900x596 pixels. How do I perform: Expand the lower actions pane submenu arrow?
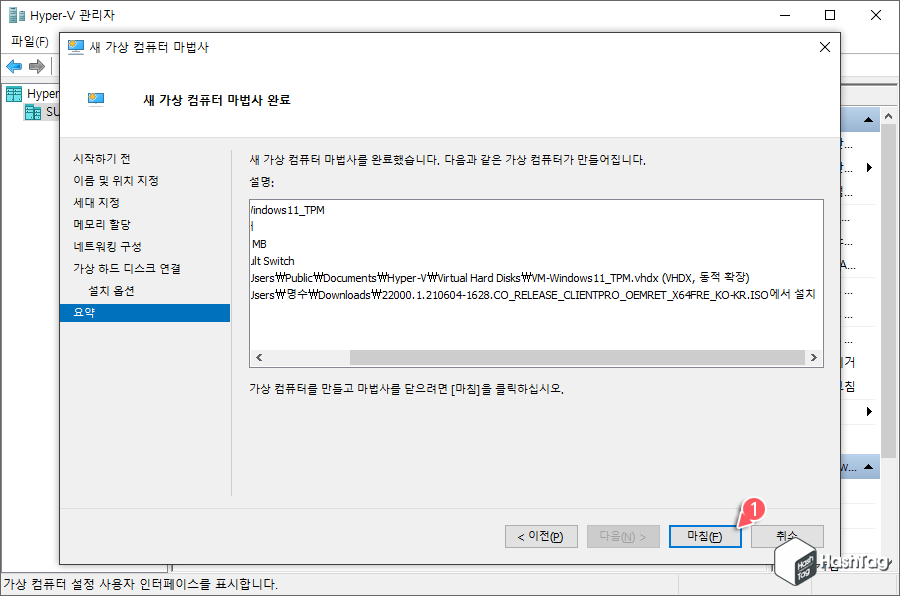[x=869, y=411]
